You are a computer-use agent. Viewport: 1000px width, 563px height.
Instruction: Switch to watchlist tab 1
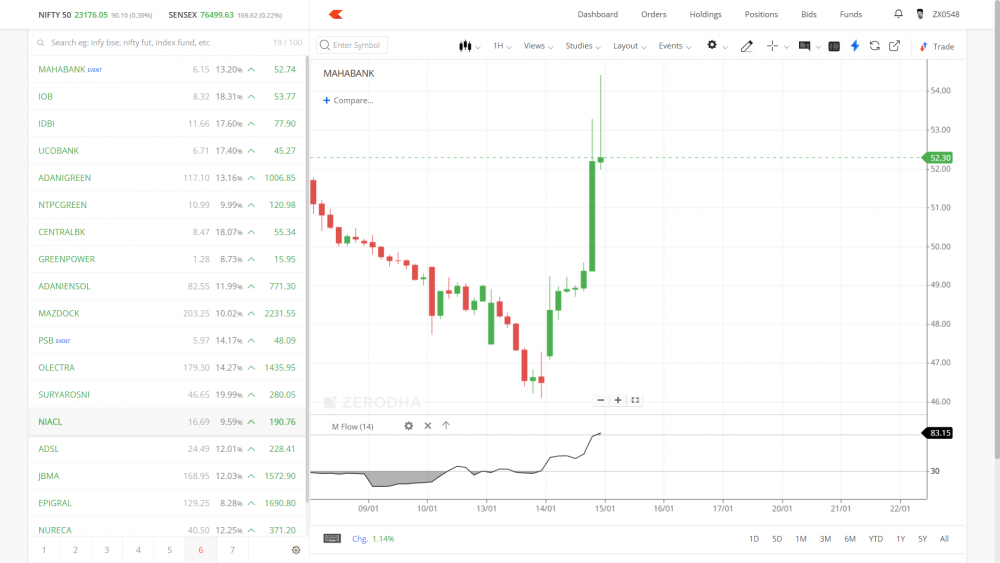coord(44,550)
